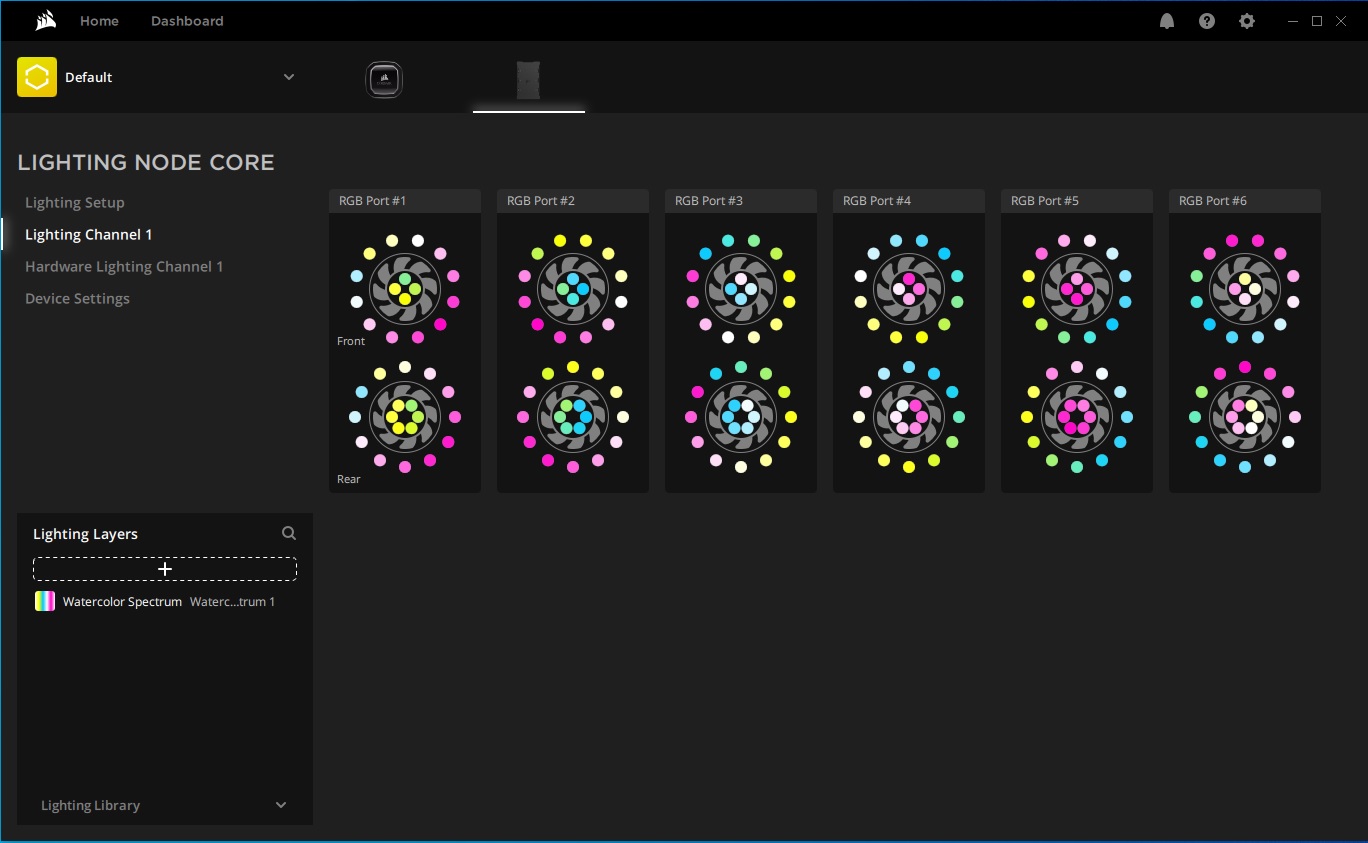Select the front fan on RGB Port #1
The image size is (1368, 843).
[x=405, y=289]
